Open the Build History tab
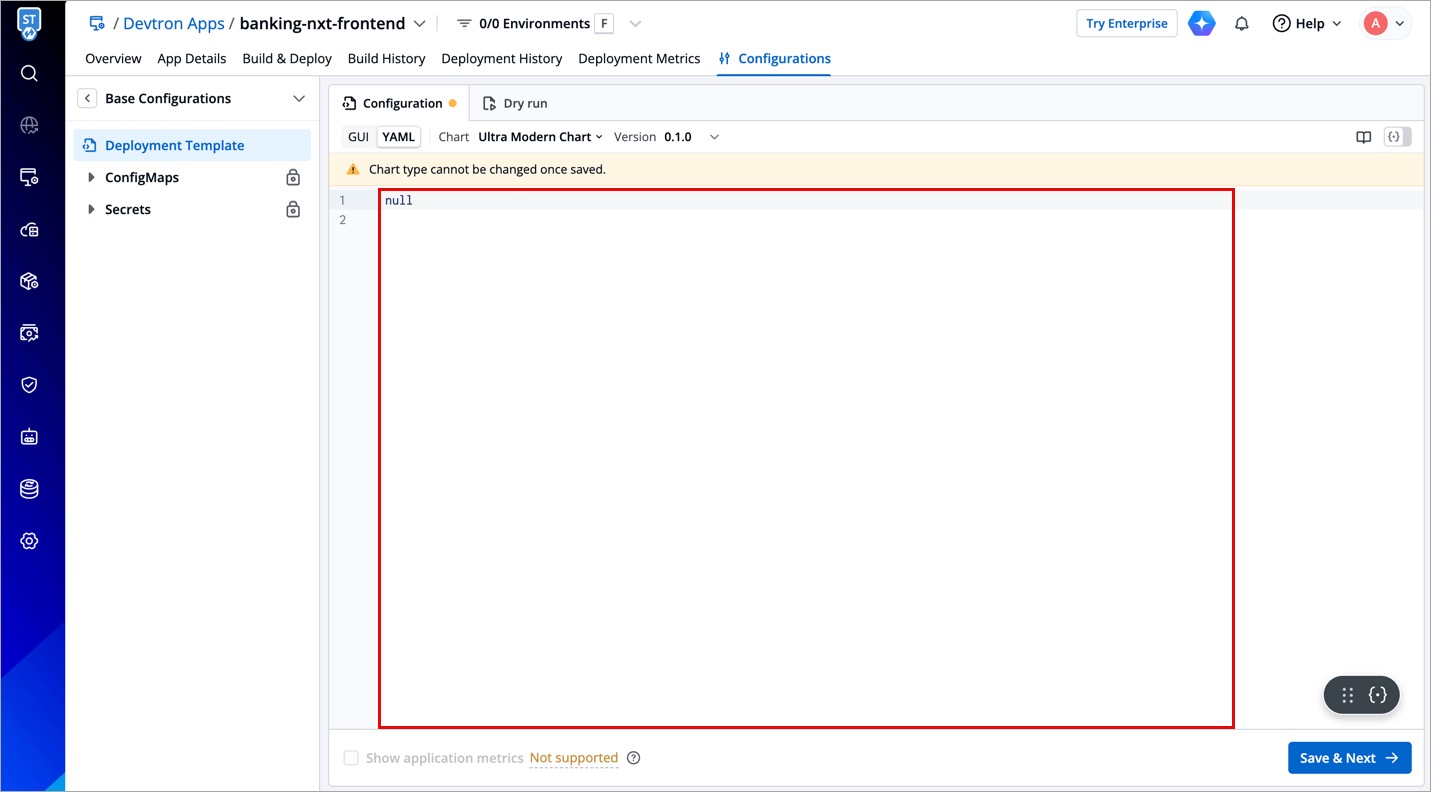Image resolution: width=1431 pixels, height=792 pixels. (386, 59)
